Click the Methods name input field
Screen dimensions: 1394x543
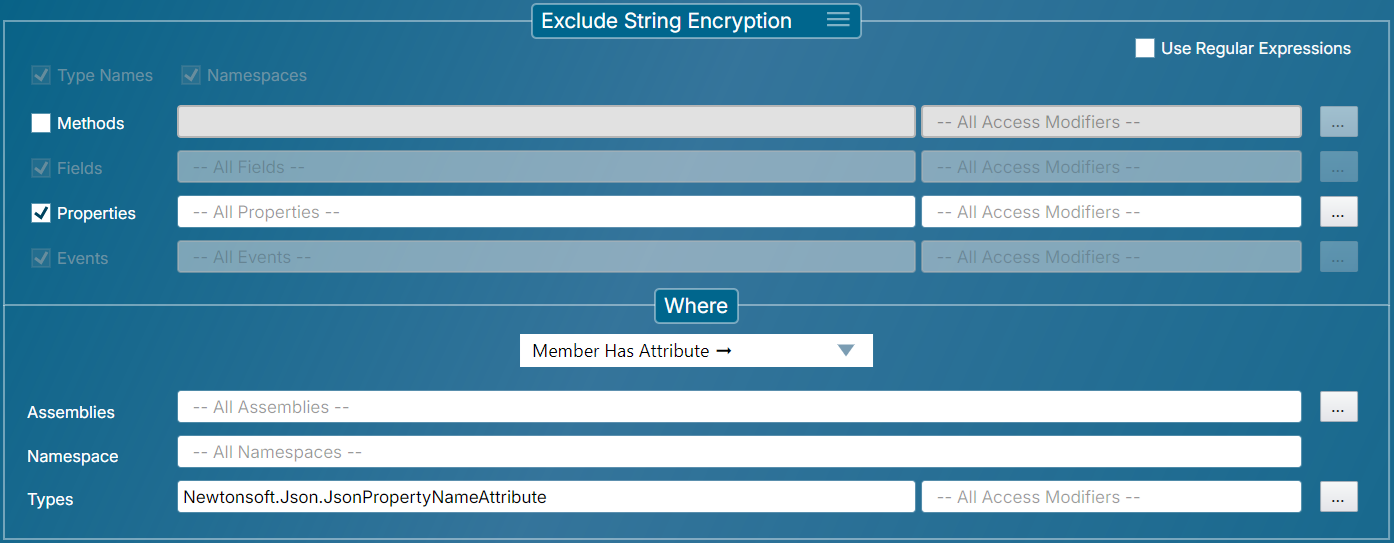tap(546, 122)
